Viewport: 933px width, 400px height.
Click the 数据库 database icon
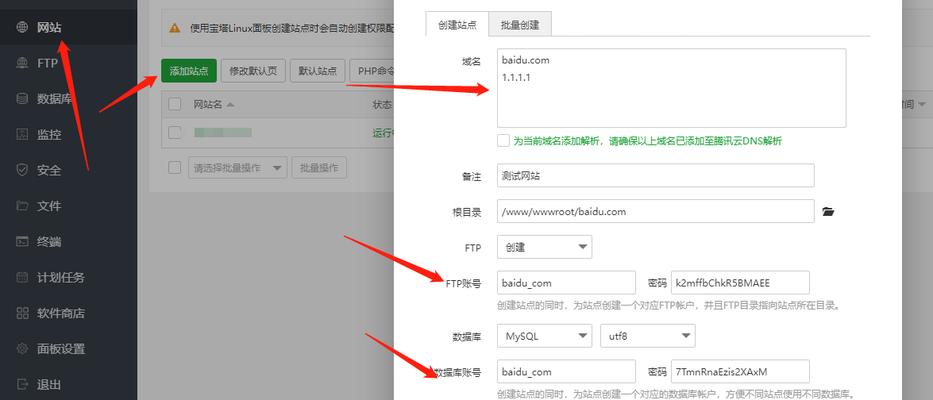(x=22, y=99)
